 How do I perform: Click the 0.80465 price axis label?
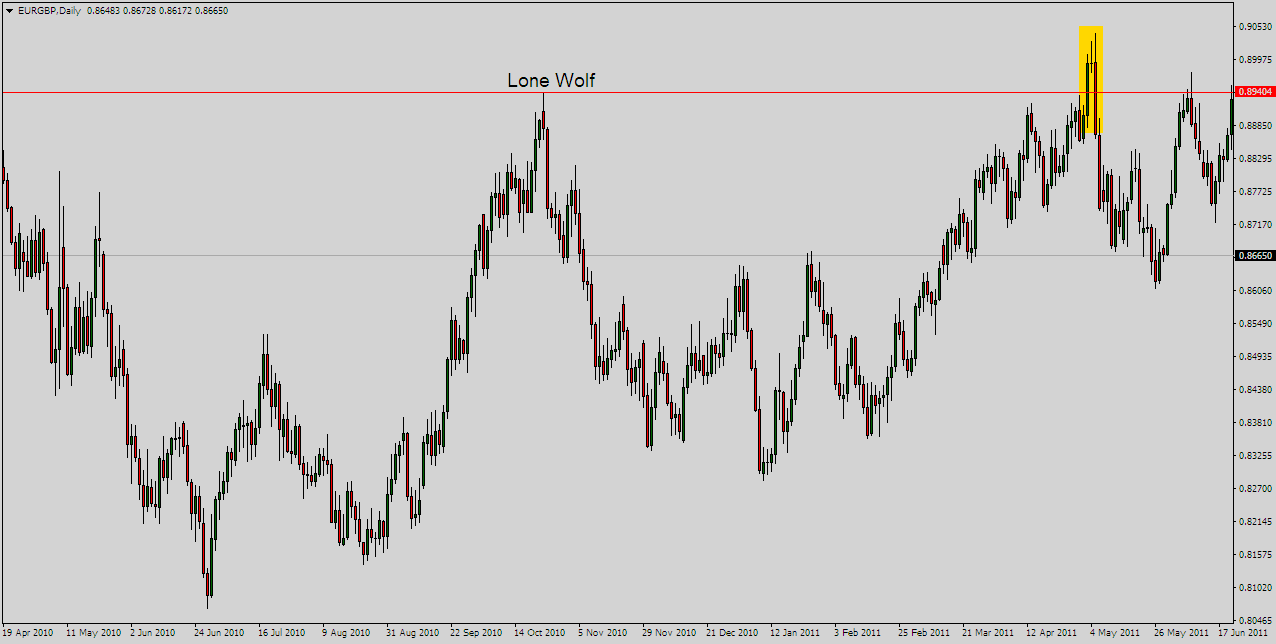click(x=1257, y=620)
